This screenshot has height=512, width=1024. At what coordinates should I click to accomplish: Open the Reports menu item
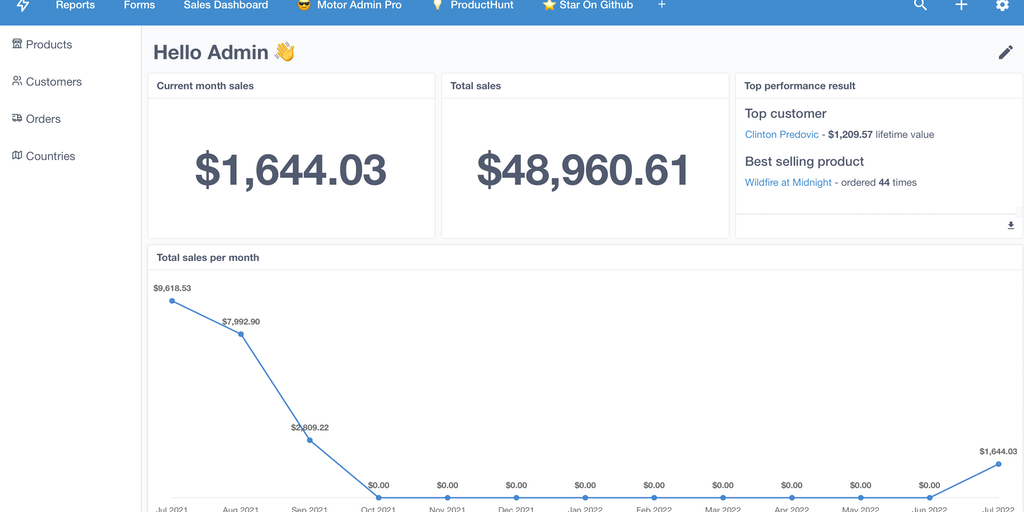75,6
